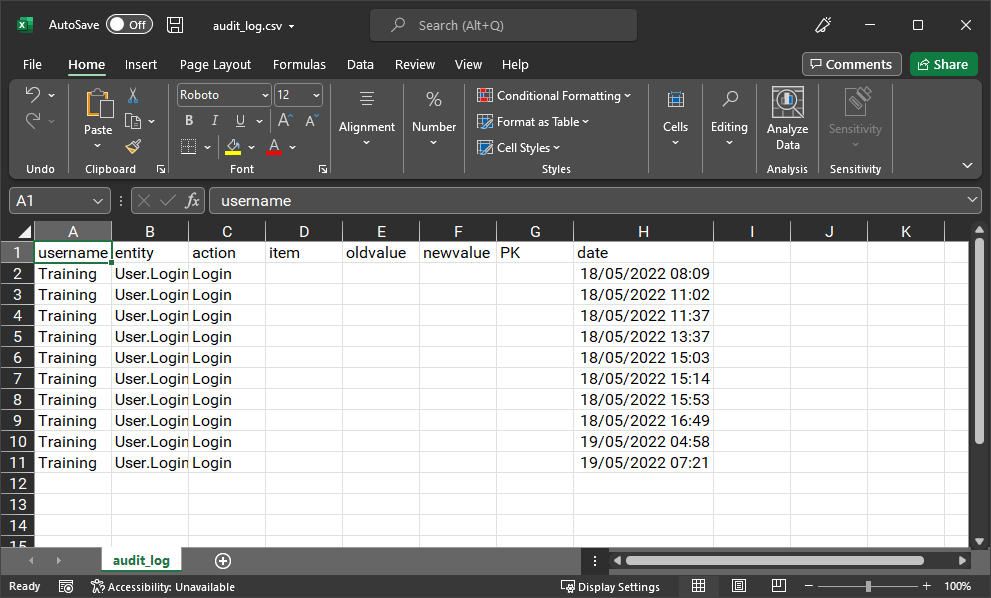Screen dimensions: 991x598
Task: Apply Italic formatting
Action: click(x=215, y=121)
